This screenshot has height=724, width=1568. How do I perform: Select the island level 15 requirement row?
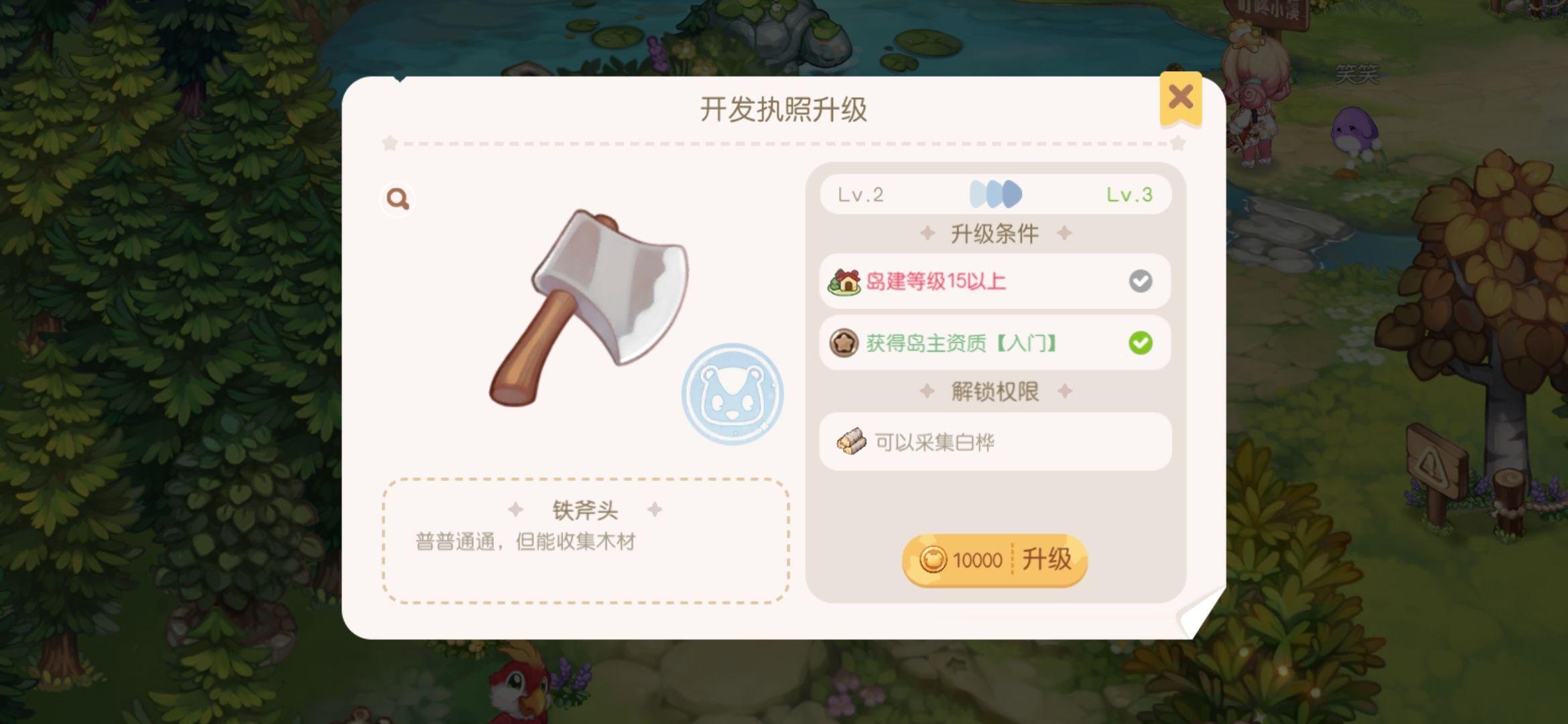coord(995,281)
